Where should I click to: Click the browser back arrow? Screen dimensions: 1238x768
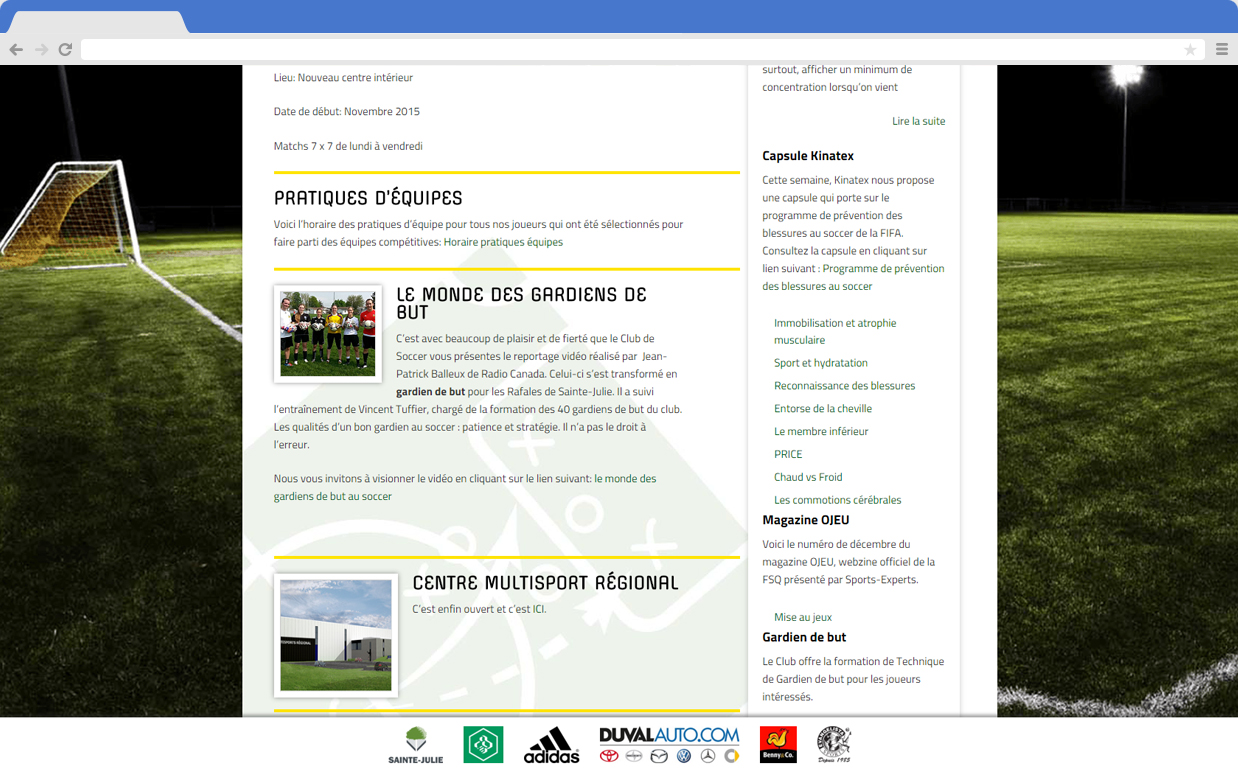pyautogui.click(x=16, y=49)
